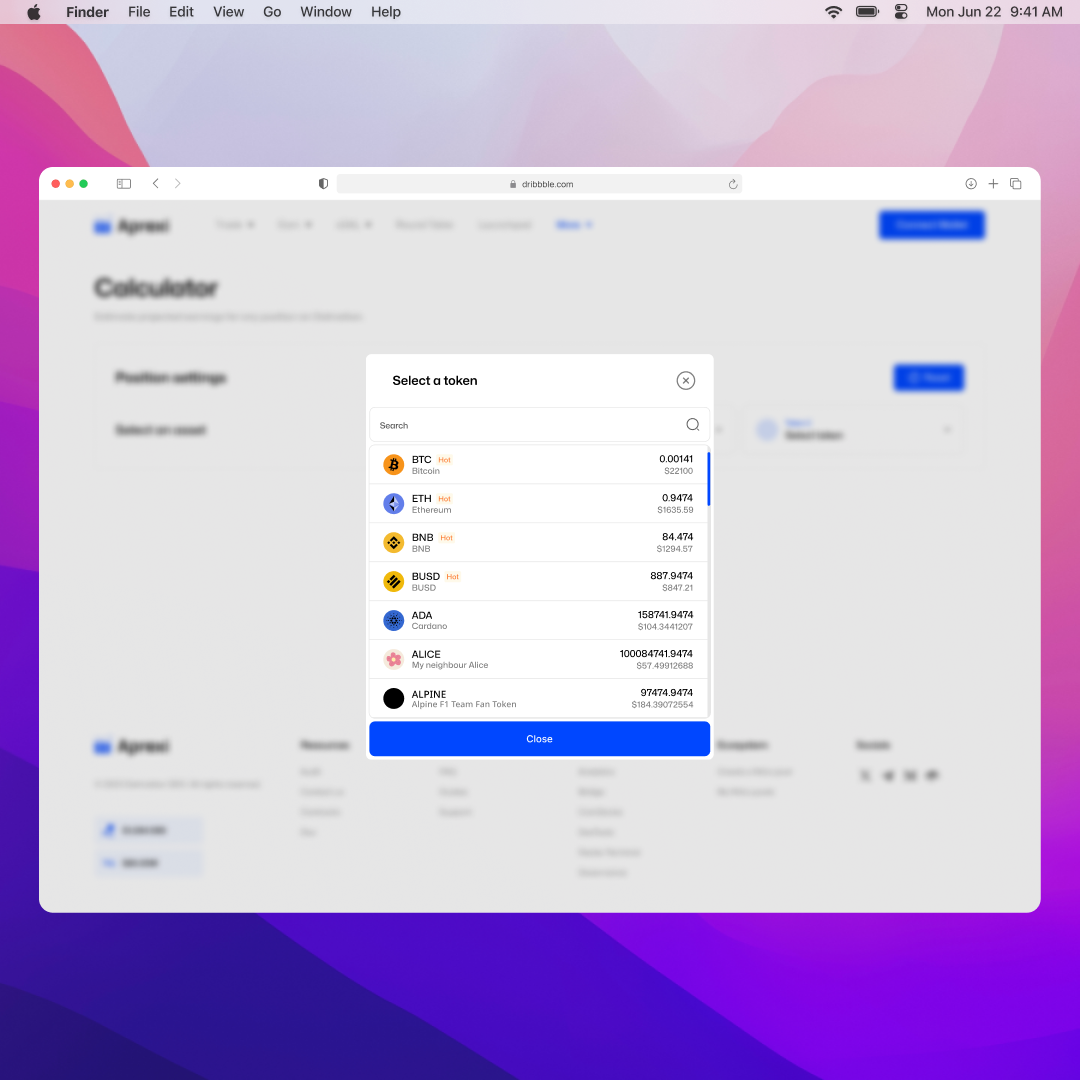The image size is (1080, 1080).
Task: Click the Apple menu
Action: [34, 11]
